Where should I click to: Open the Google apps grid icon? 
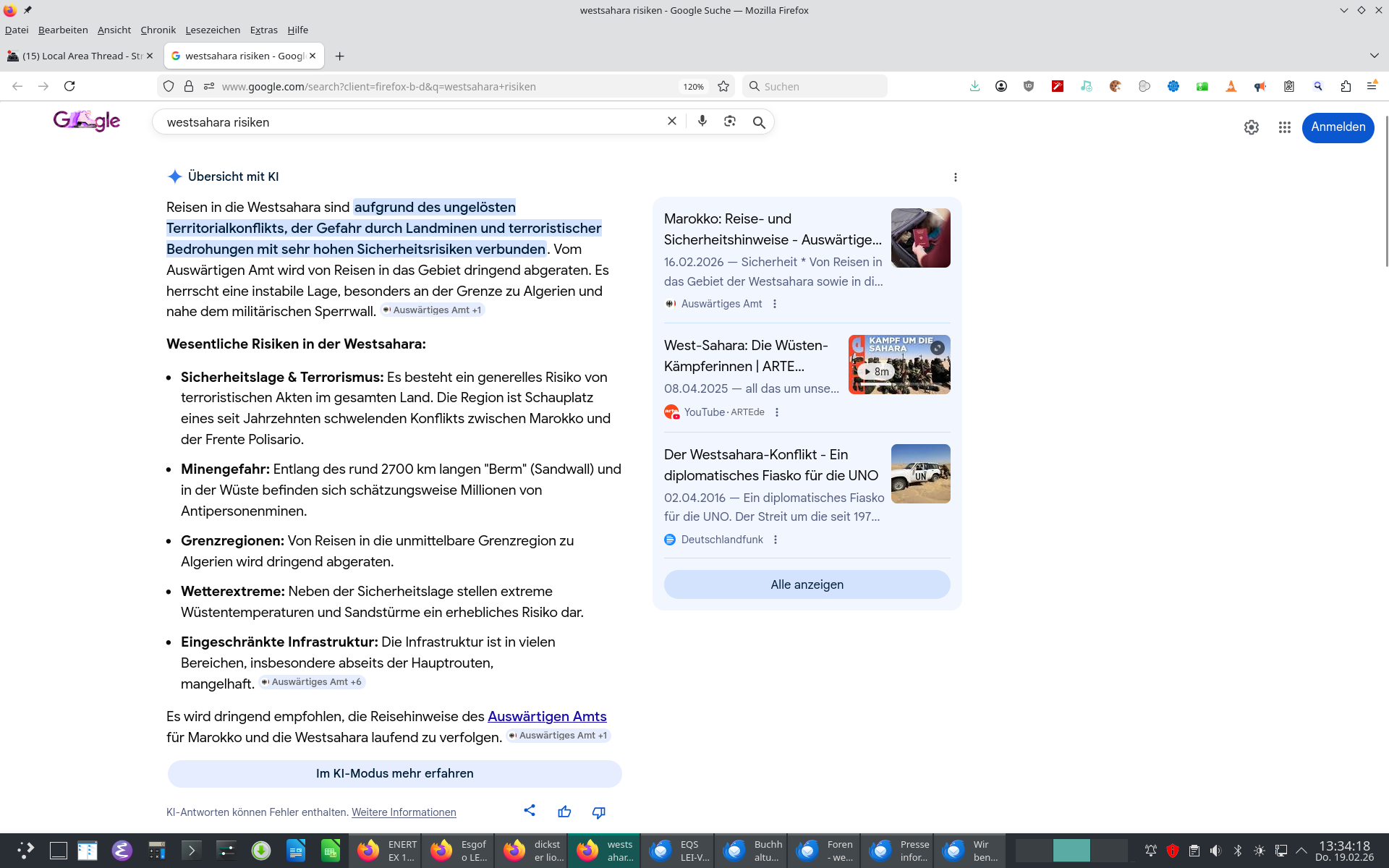click(x=1285, y=127)
